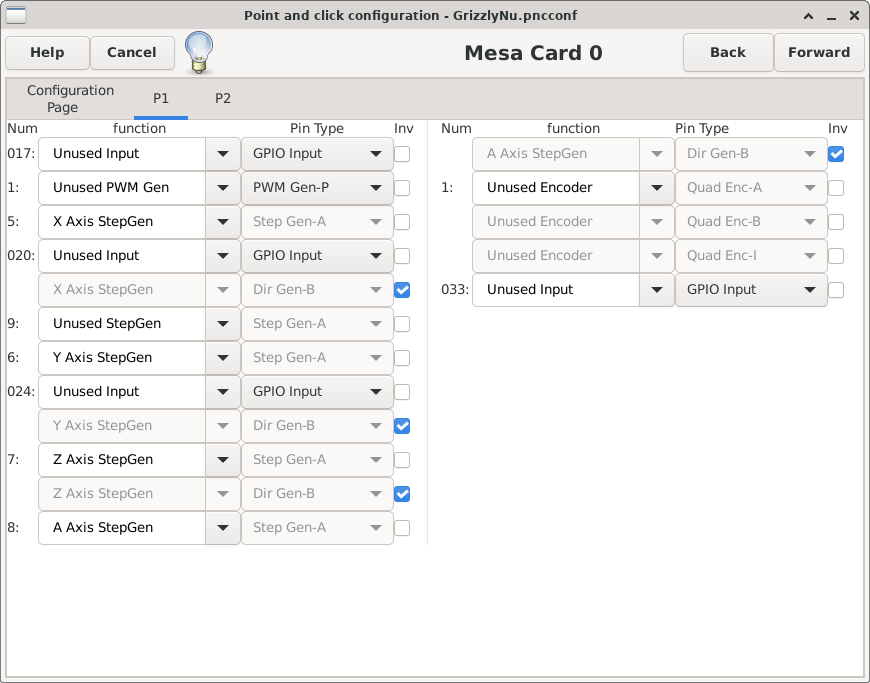This screenshot has width=870, height=683.
Task: Open the Help page
Action: pyautogui.click(x=47, y=53)
